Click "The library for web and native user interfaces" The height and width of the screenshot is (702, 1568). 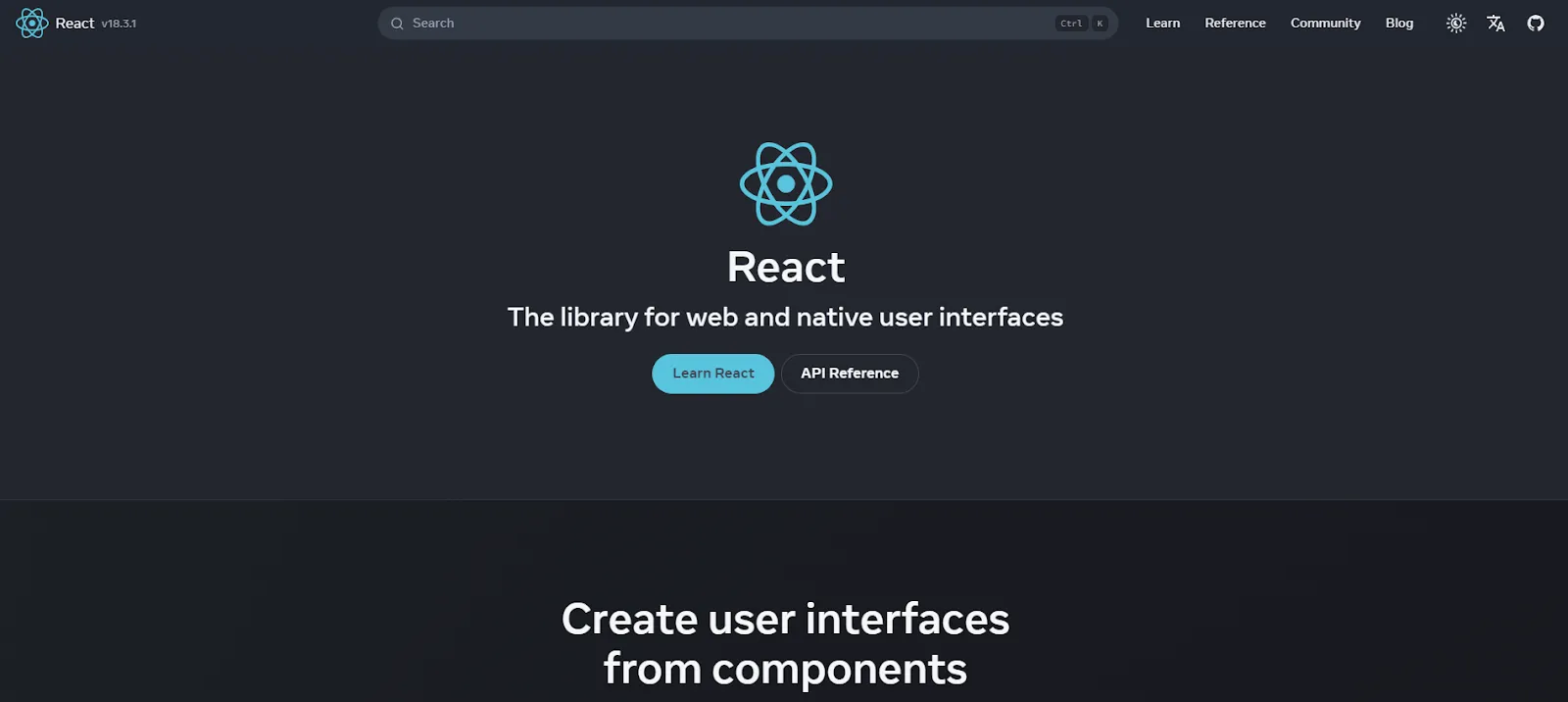(785, 317)
